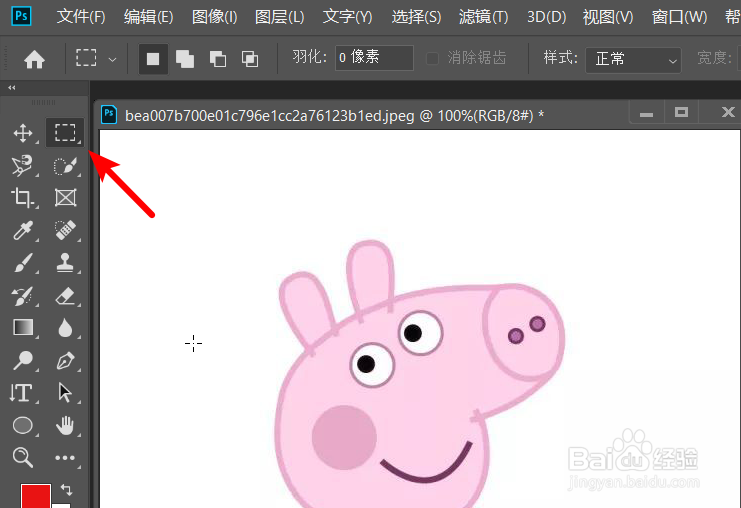Select the Frame tool

pos(65,198)
